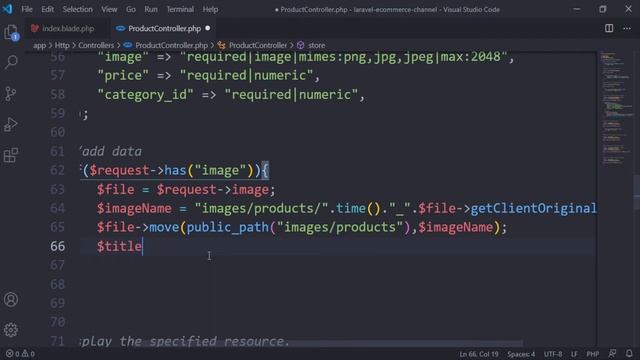Click the Http breadcrumb segment

[62, 45]
